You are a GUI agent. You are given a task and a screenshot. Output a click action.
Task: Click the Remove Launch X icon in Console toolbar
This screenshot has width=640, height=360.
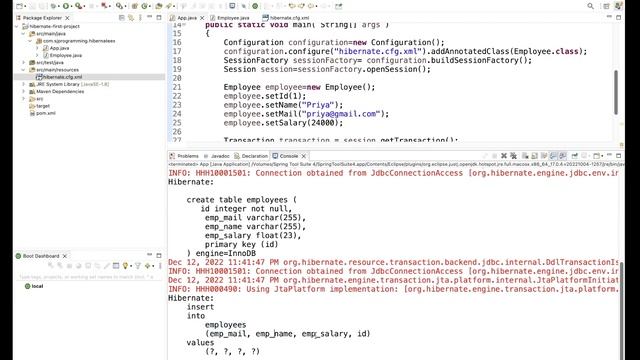[504, 156]
